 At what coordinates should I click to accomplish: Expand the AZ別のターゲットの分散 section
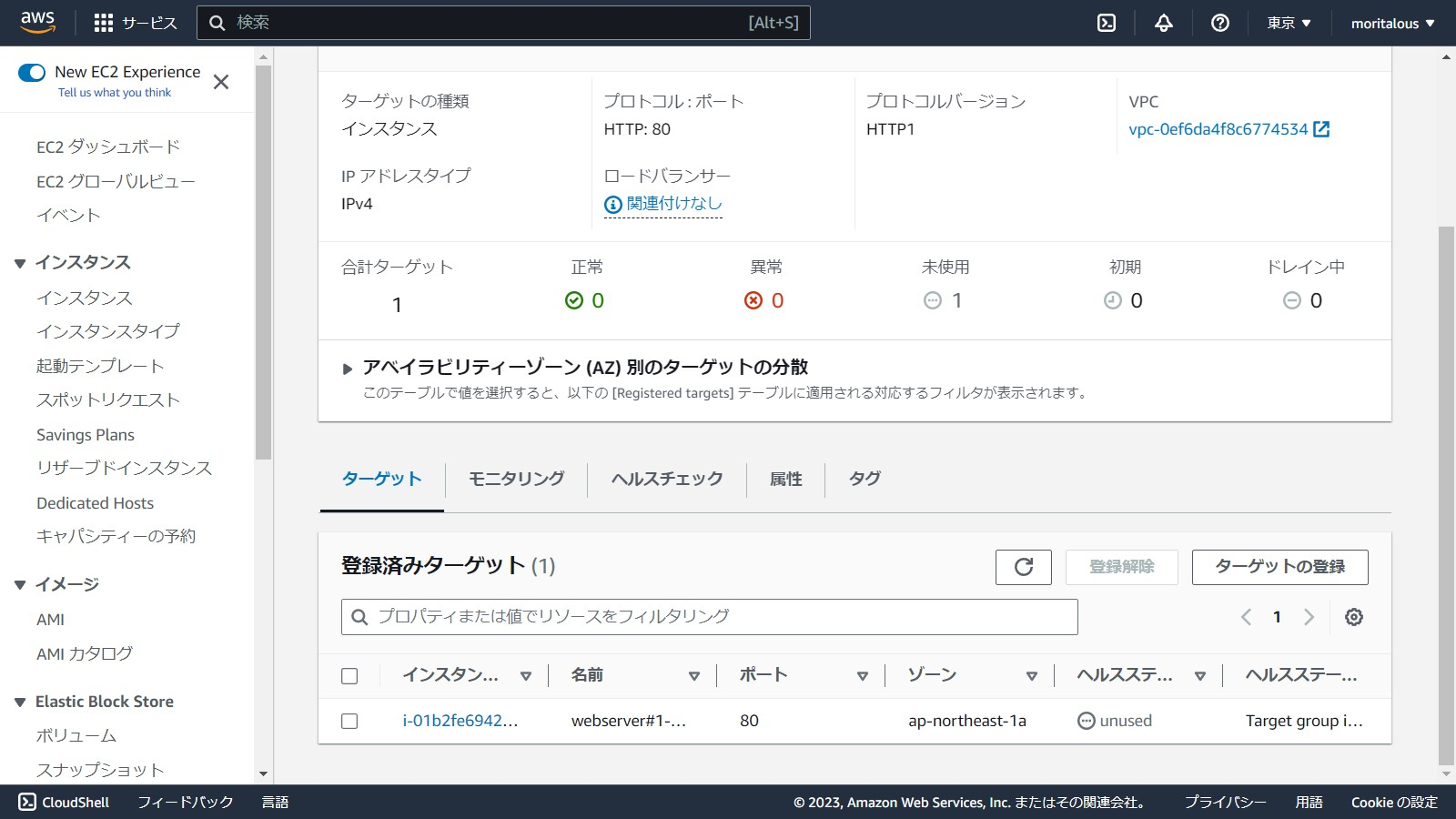347,369
